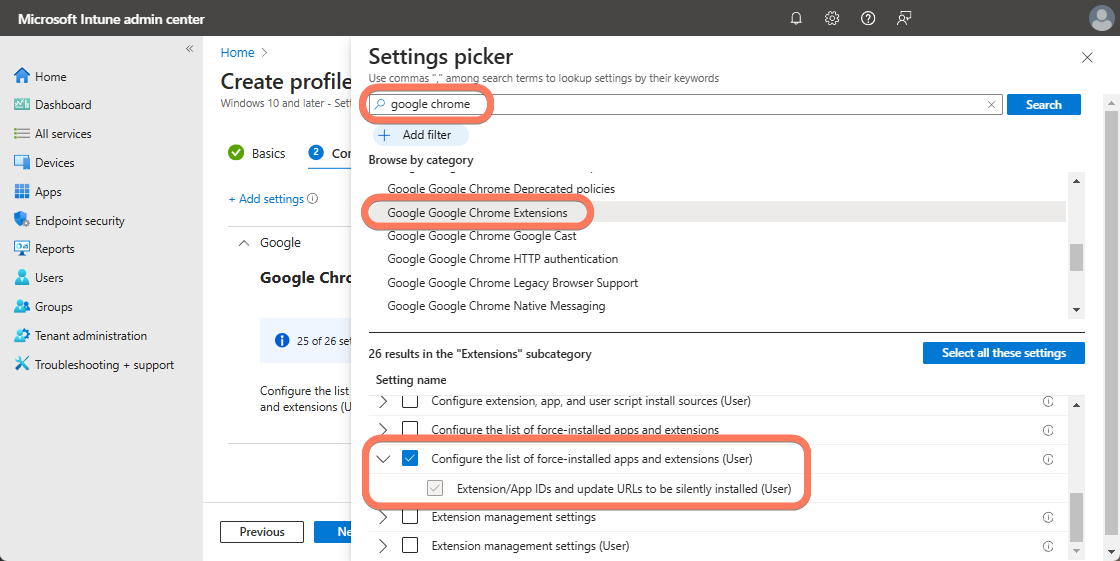Close the Settings picker panel
Viewport: 1120px width, 561px height.
click(1087, 58)
